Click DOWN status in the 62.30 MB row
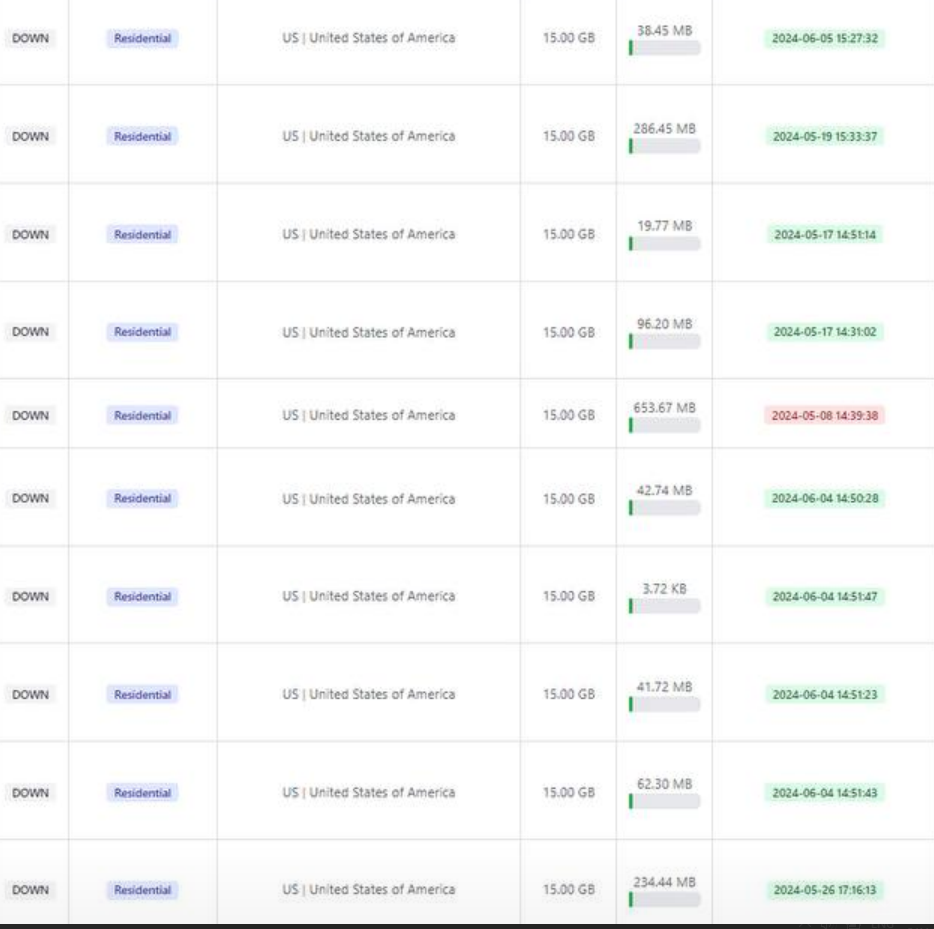 tap(30, 793)
